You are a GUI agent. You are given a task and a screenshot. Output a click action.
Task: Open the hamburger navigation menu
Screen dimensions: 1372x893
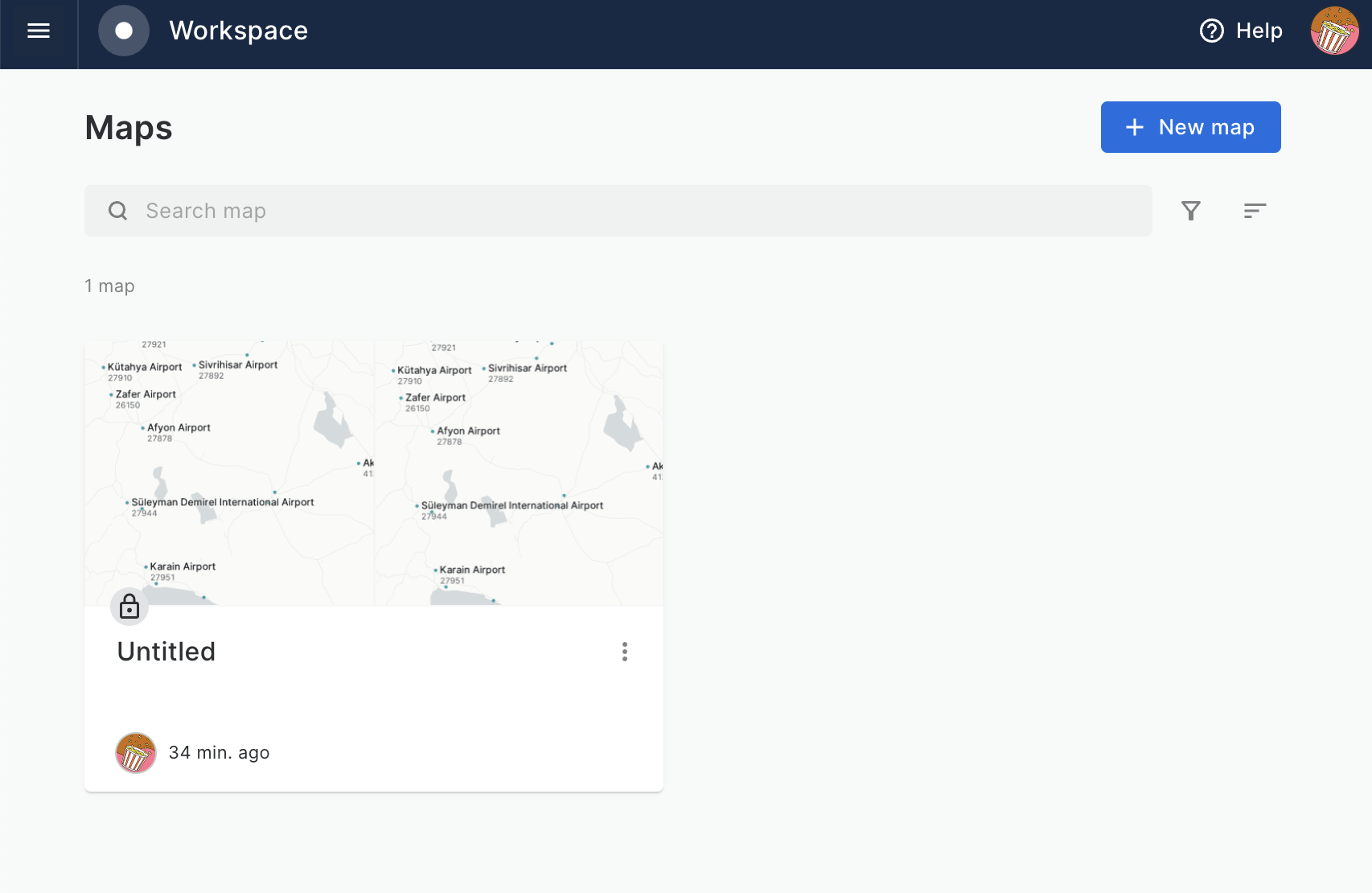[x=39, y=31]
